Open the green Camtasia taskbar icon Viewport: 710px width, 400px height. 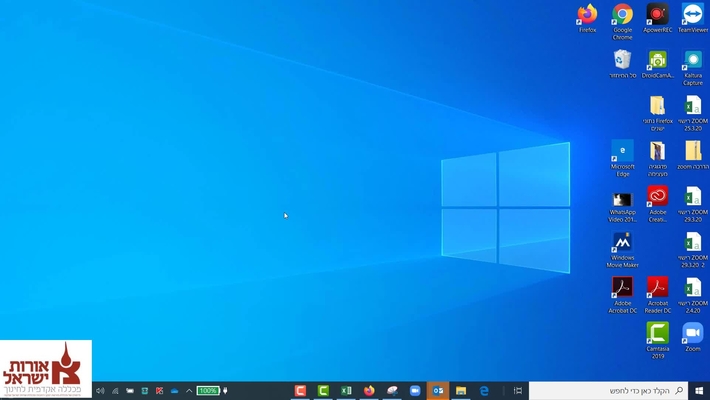(323, 390)
